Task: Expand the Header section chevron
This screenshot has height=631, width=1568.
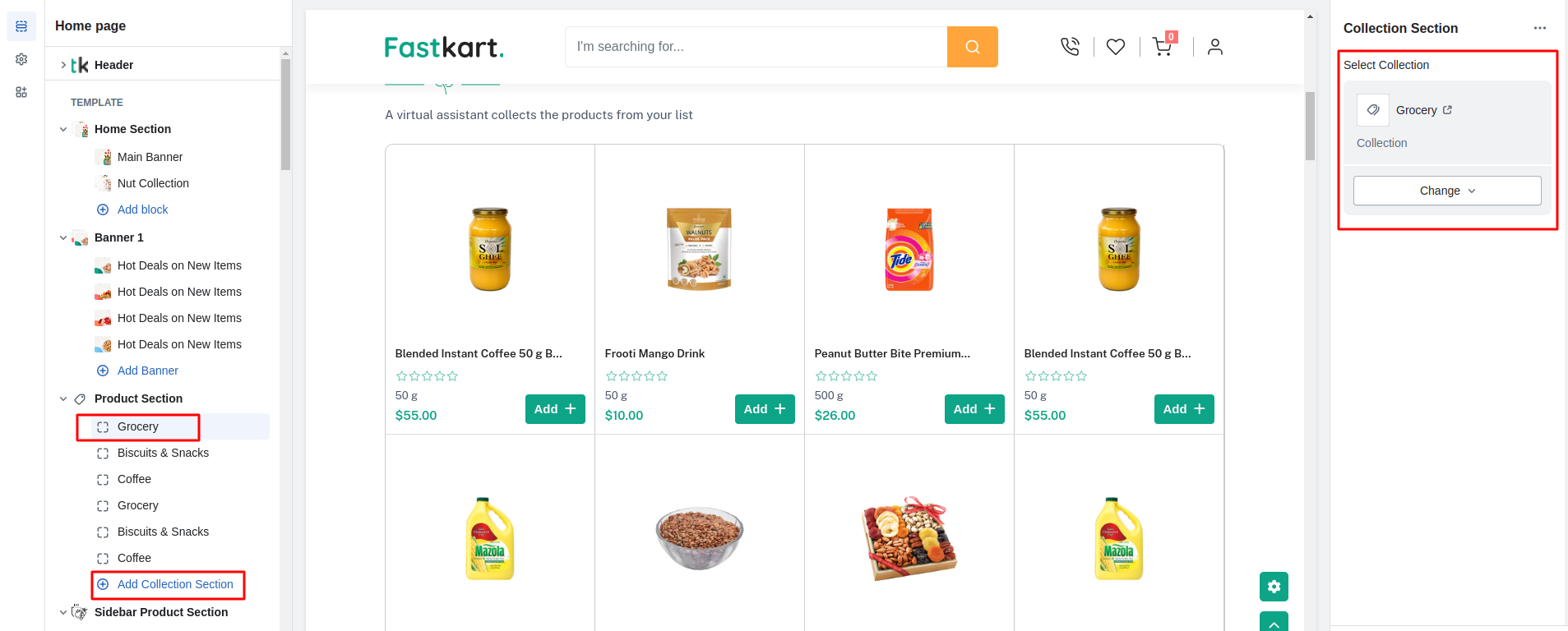Action: coord(63,65)
